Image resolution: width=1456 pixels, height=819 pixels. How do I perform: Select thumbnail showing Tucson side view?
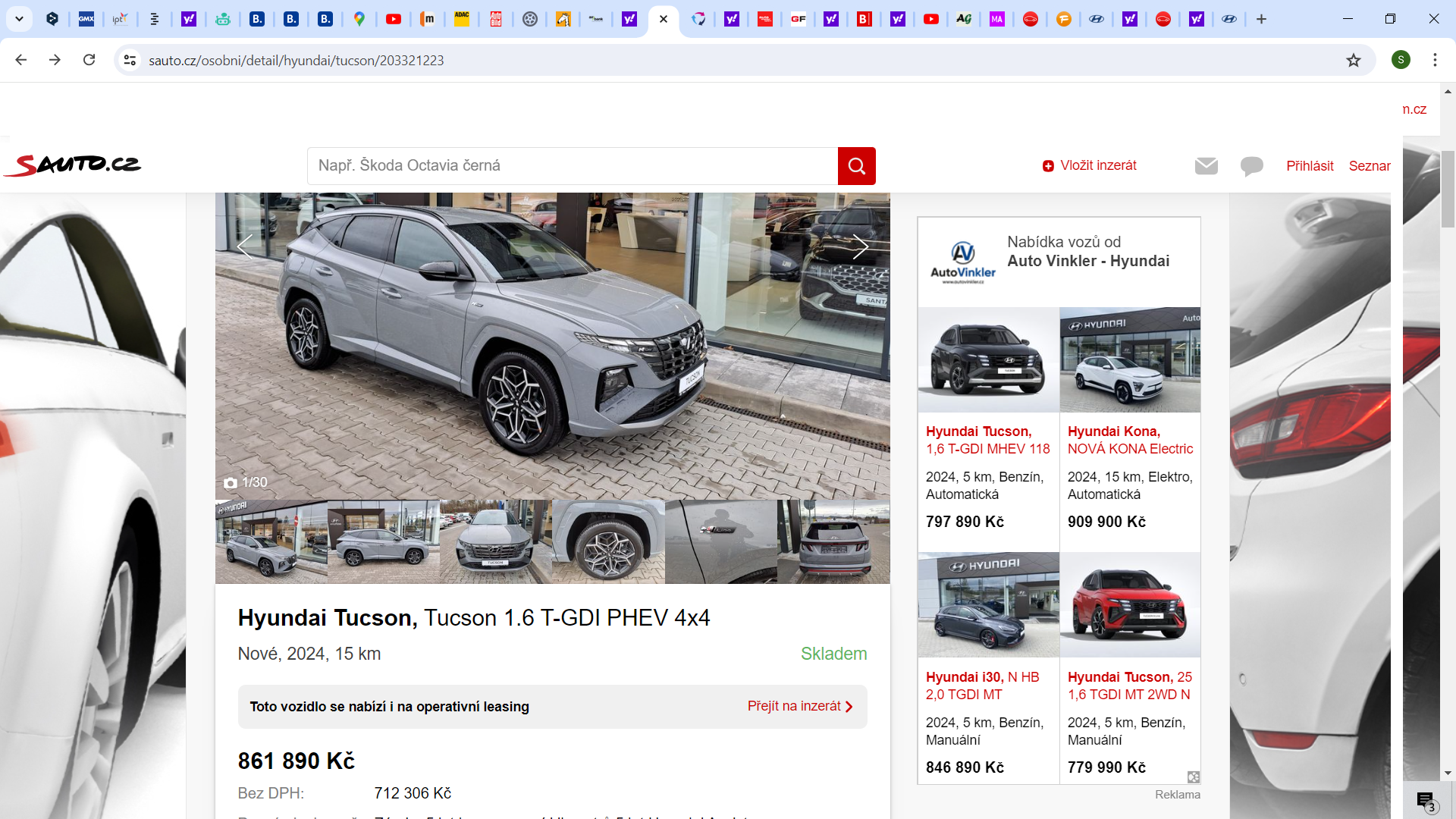[384, 541]
